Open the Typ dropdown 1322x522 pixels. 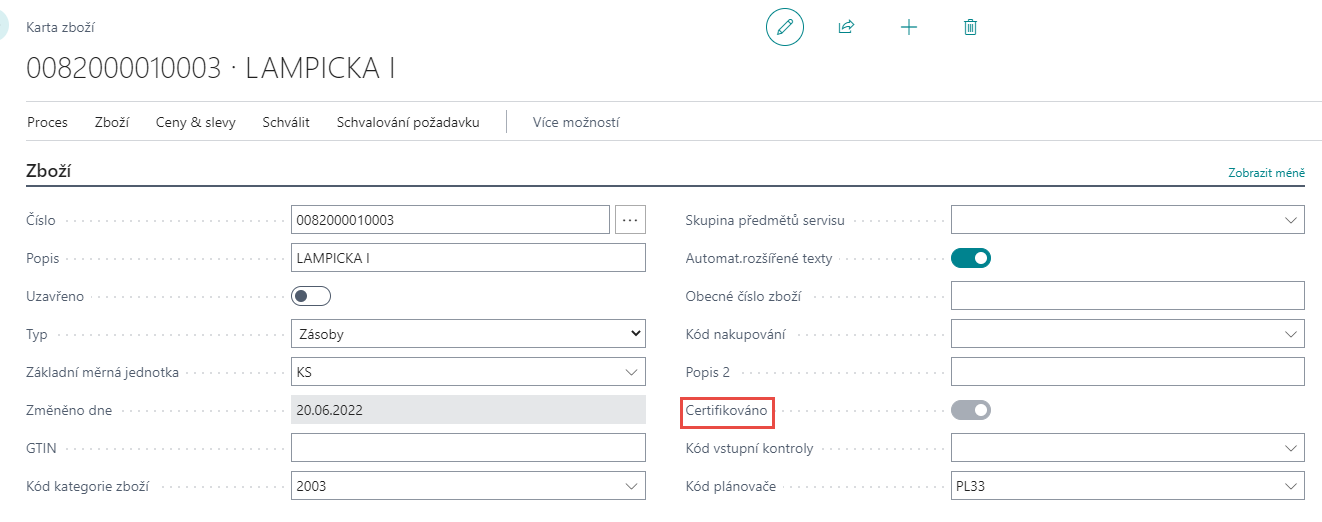(x=468, y=334)
